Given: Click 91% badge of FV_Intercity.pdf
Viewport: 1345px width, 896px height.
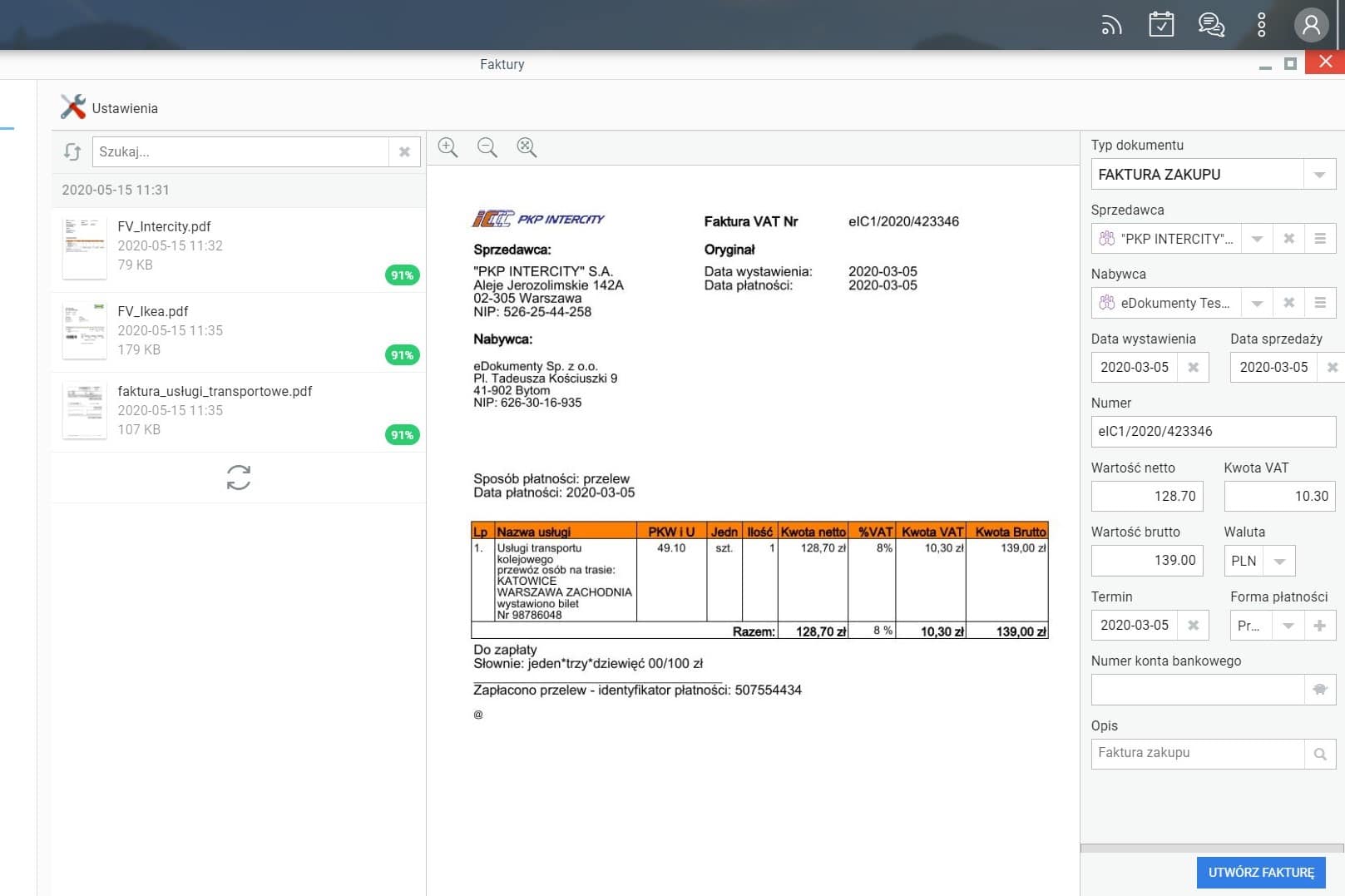Looking at the screenshot, I should click(x=402, y=275).
